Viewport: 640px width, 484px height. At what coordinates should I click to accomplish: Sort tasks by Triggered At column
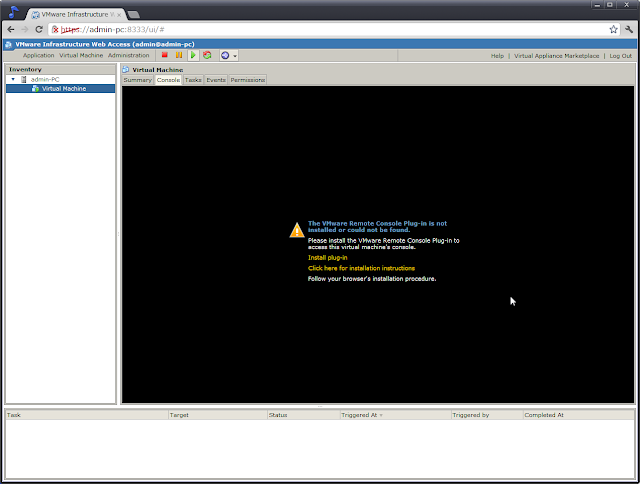[396, 415]
